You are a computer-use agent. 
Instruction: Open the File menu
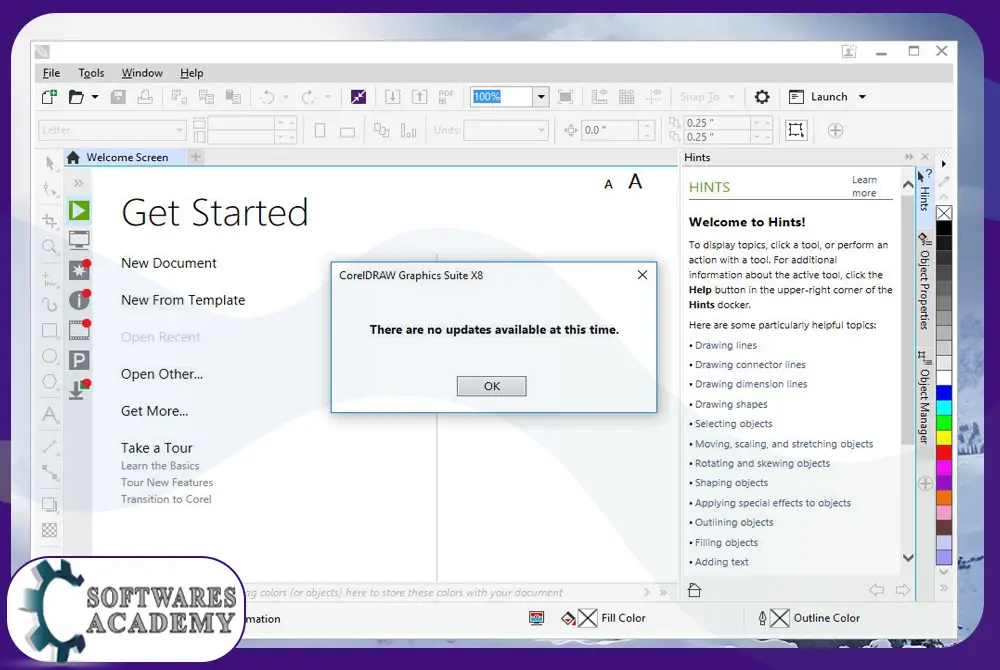51,73
